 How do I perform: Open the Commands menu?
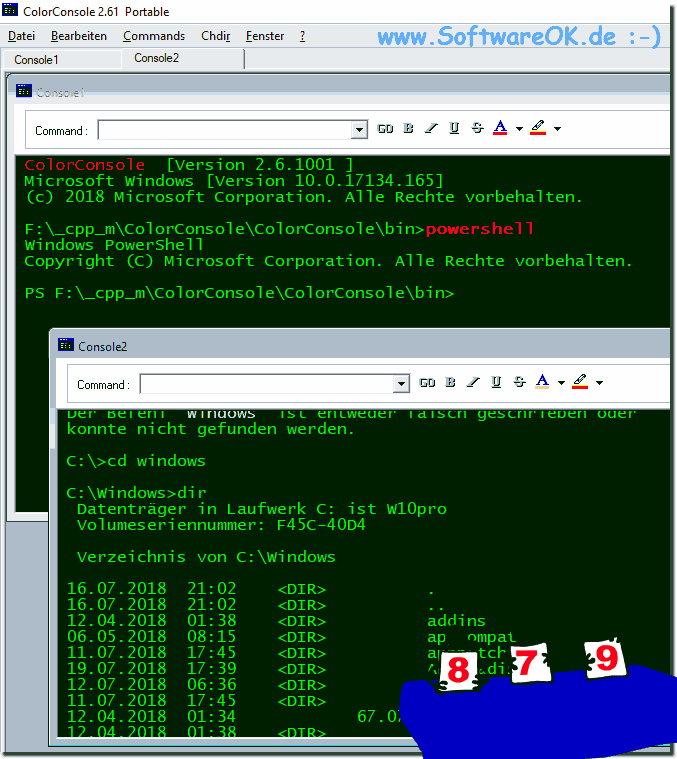(x=154, y=36)
